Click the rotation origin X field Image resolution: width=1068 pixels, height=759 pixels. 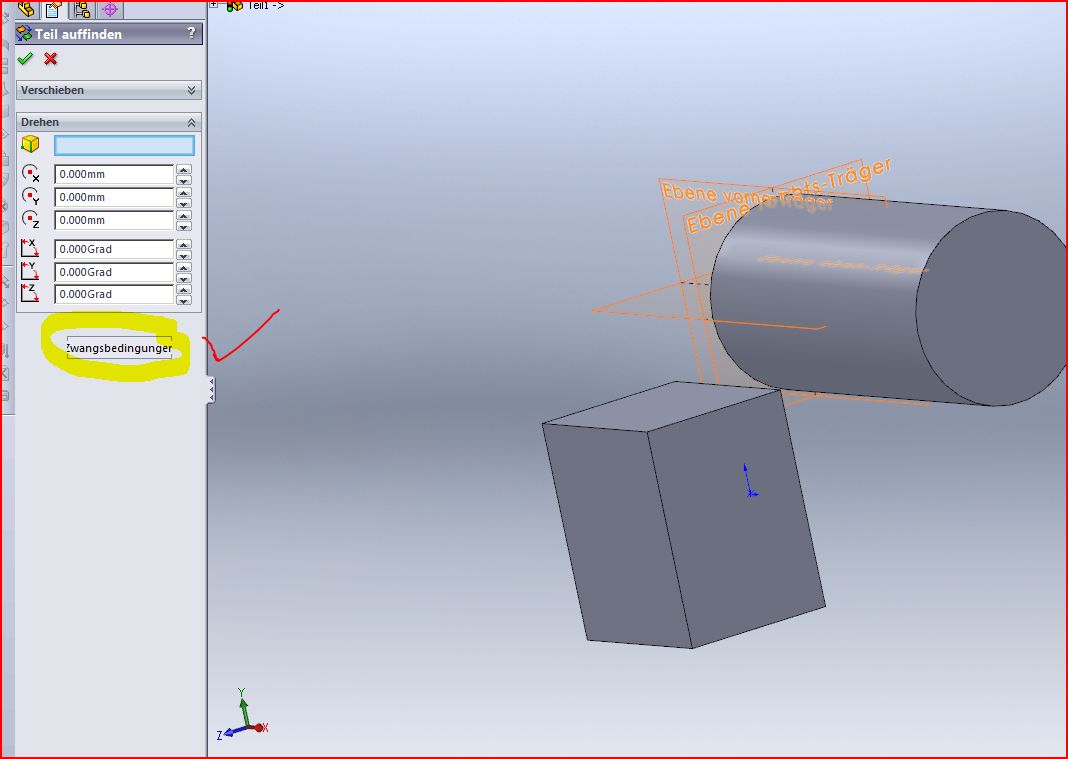pos(114,174)
